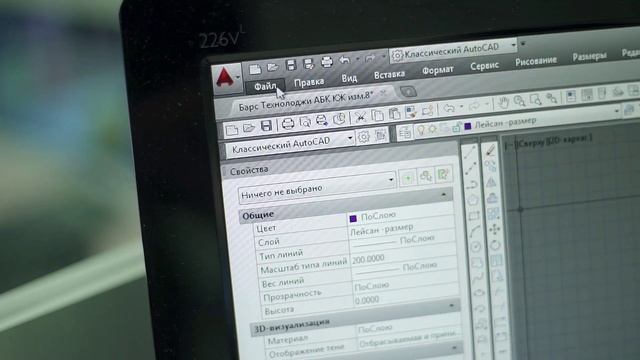Toggle PICKADD button in Свойства panel
The image size is (640, 360).
pyautogui.click(x=408, y=178)
